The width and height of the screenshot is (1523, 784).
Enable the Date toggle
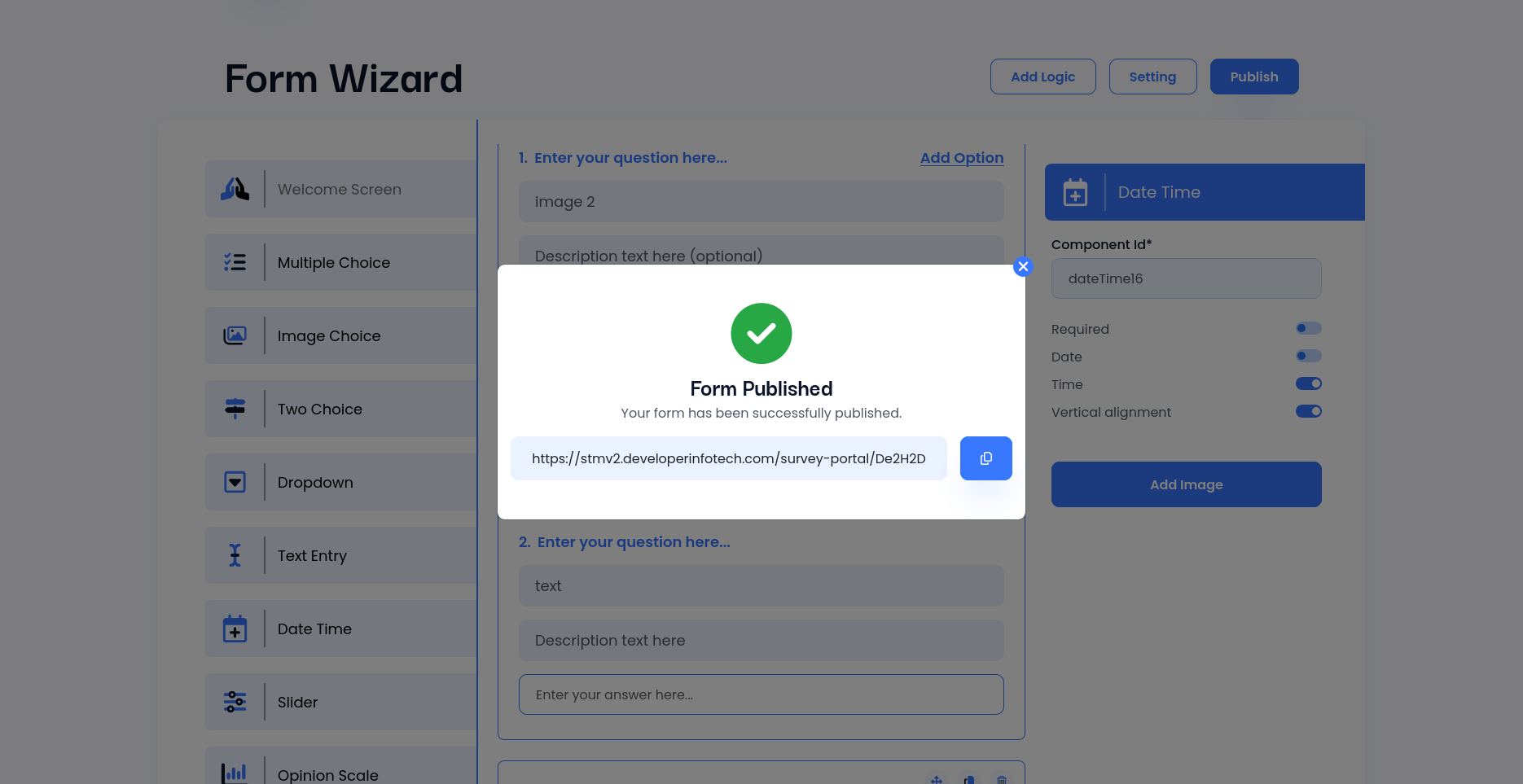1308,356
